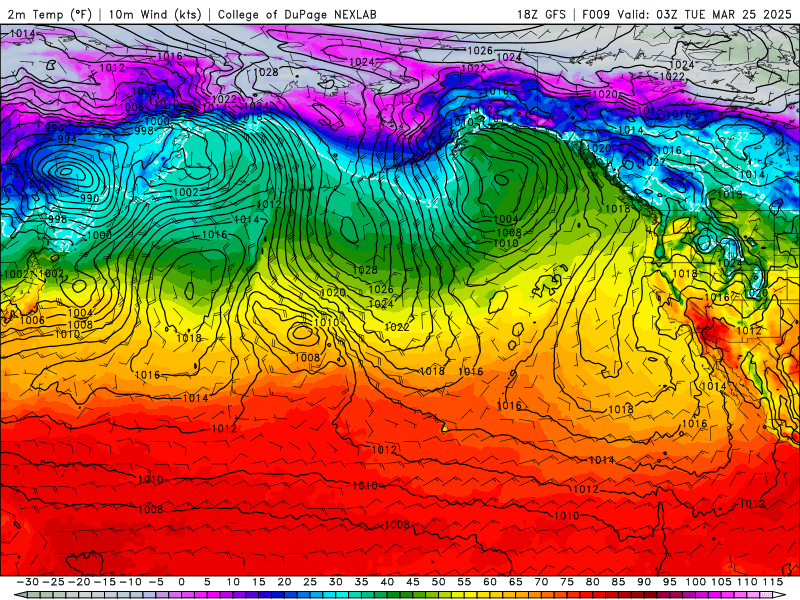800x600 pixels.
Task: Click the '-25' temperature scale label
Action: [54, 582]
